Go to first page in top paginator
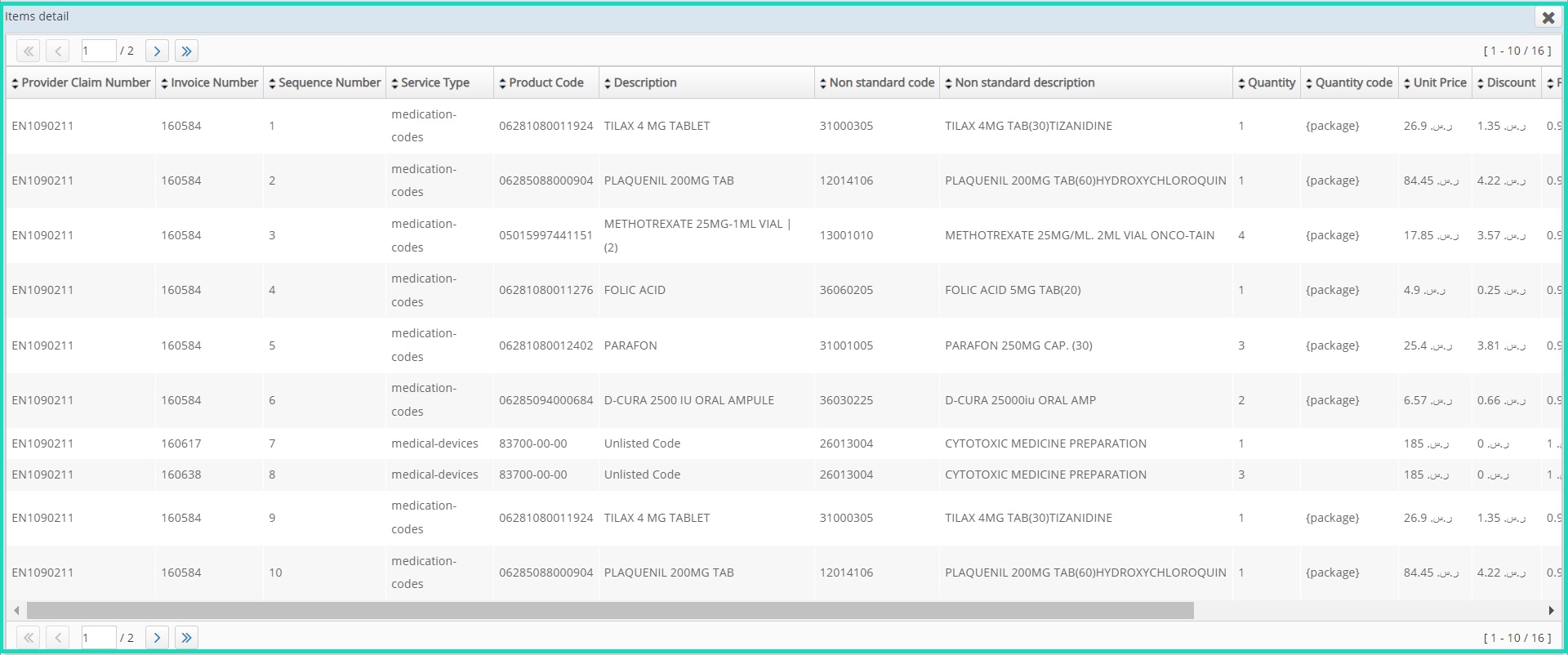Viewport: 1568px width, 655px height. point(29,51)
